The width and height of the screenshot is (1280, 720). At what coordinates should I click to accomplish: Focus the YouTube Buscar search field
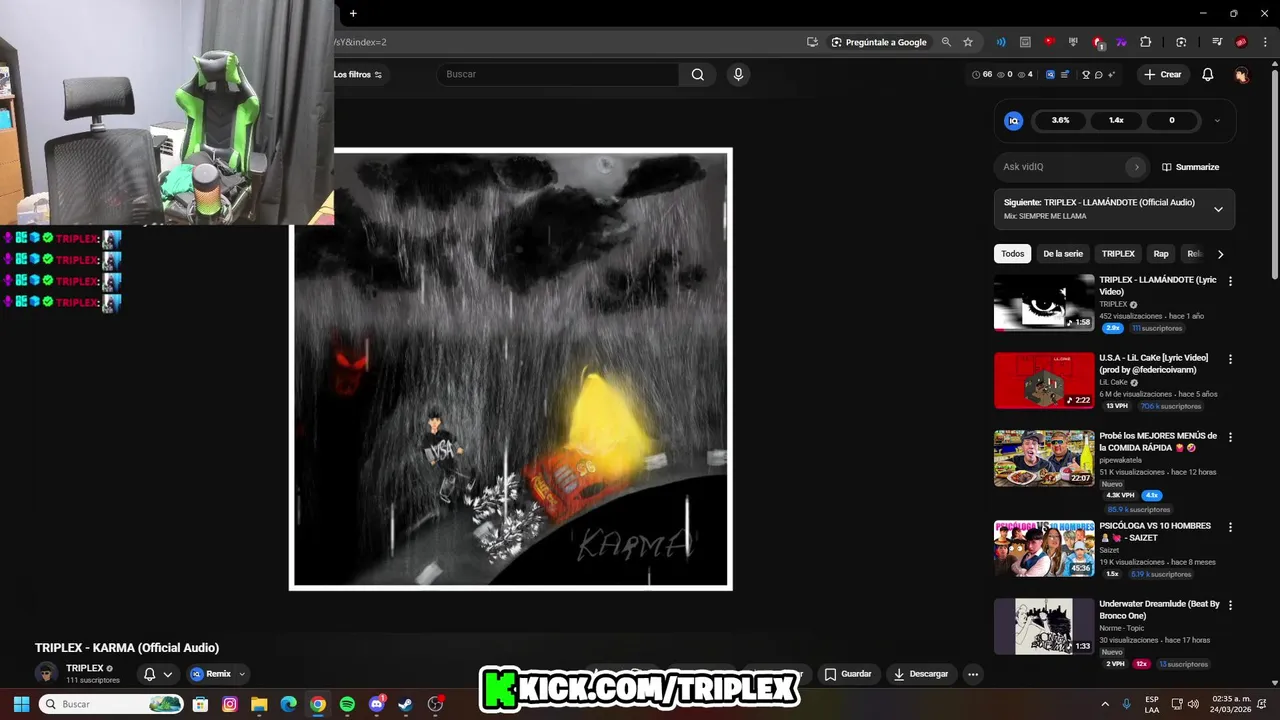558,74
